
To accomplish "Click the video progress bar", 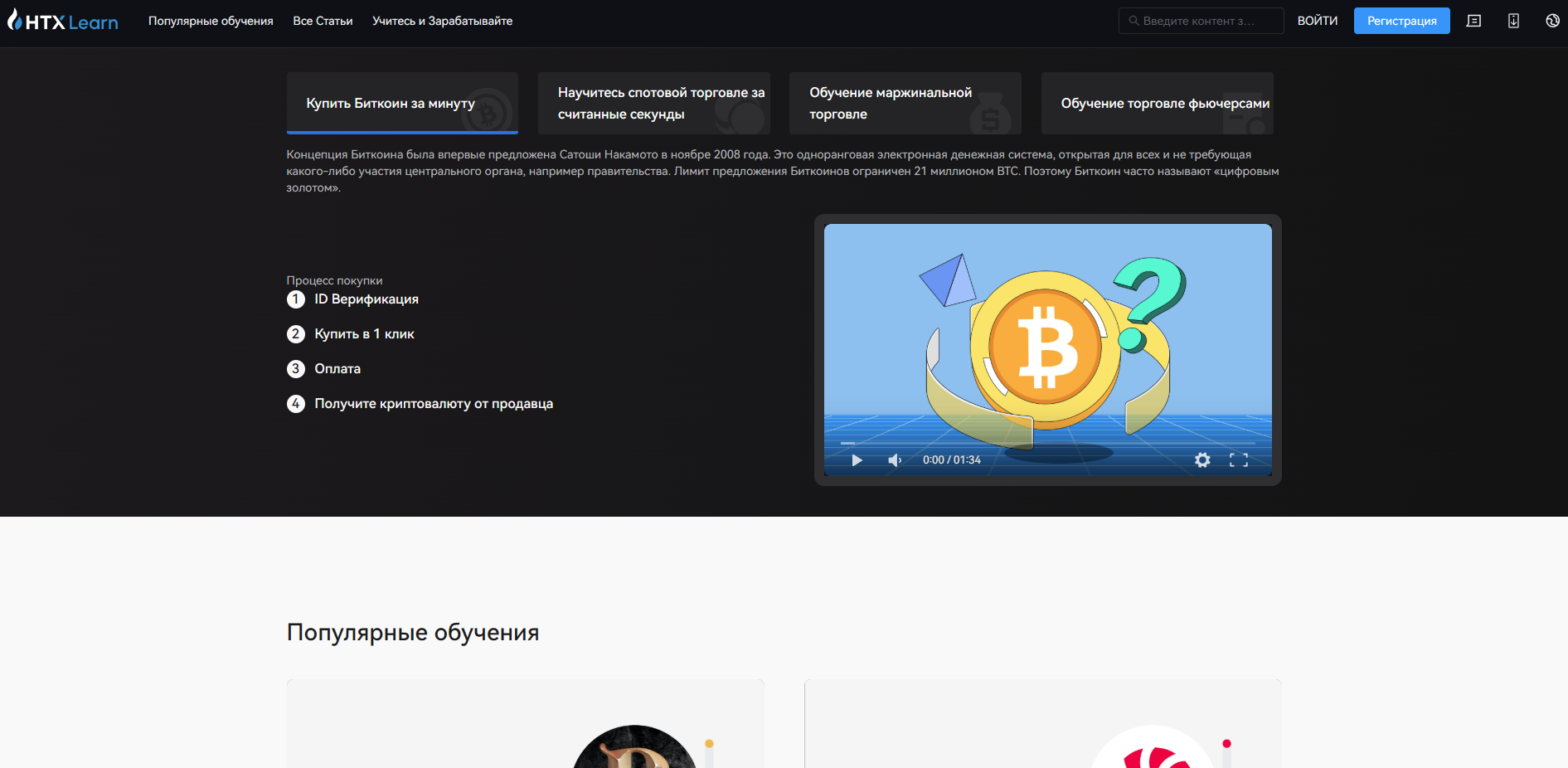I will click(1047, 444).
